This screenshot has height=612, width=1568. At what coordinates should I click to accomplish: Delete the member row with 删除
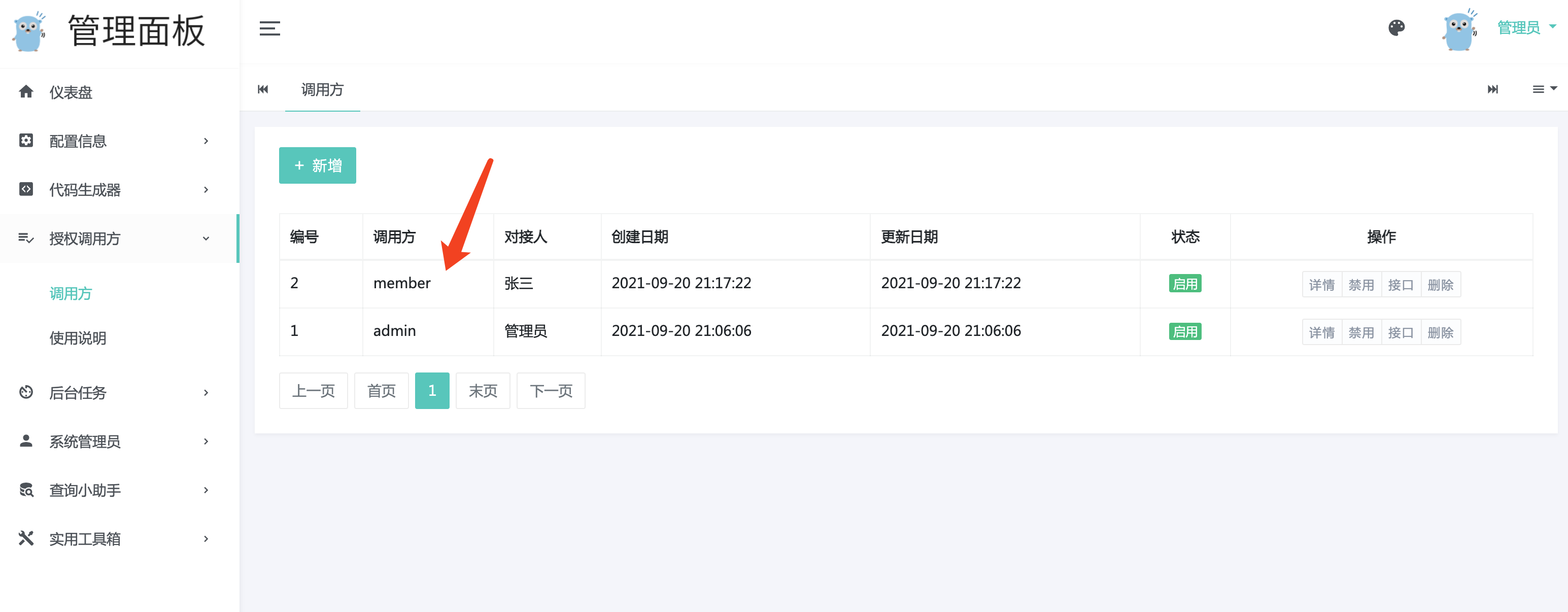[x=1440, y=284]
